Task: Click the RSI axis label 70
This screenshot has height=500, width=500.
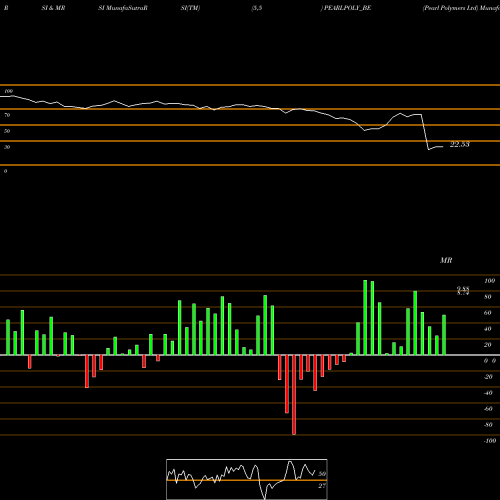Action: tap(7, 115)
